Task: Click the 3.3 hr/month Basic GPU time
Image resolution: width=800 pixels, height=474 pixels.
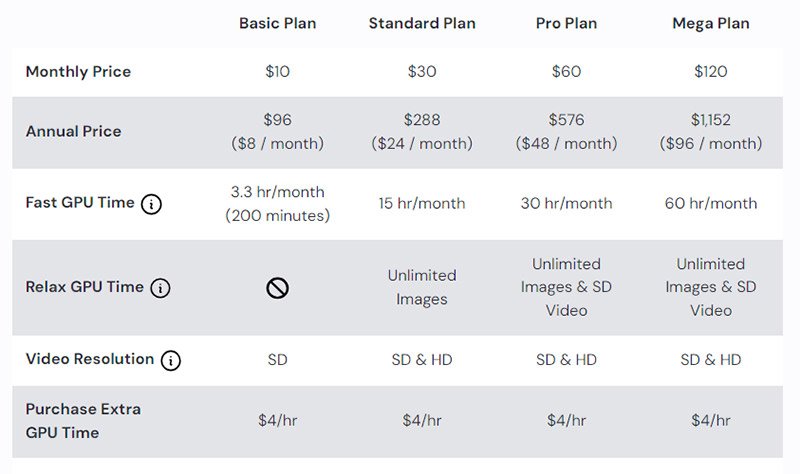Action: coord(277,192)
